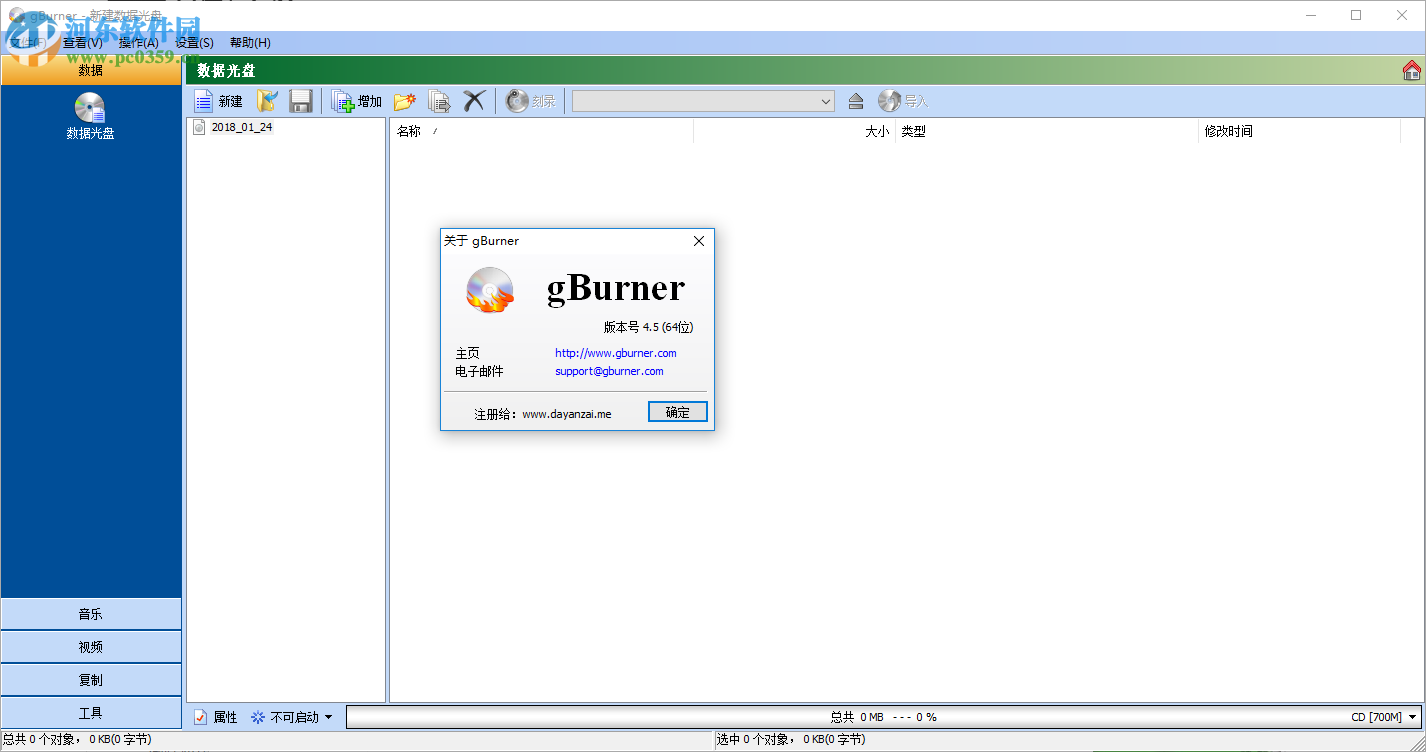Click the open project folder icon

coord(268,101)
